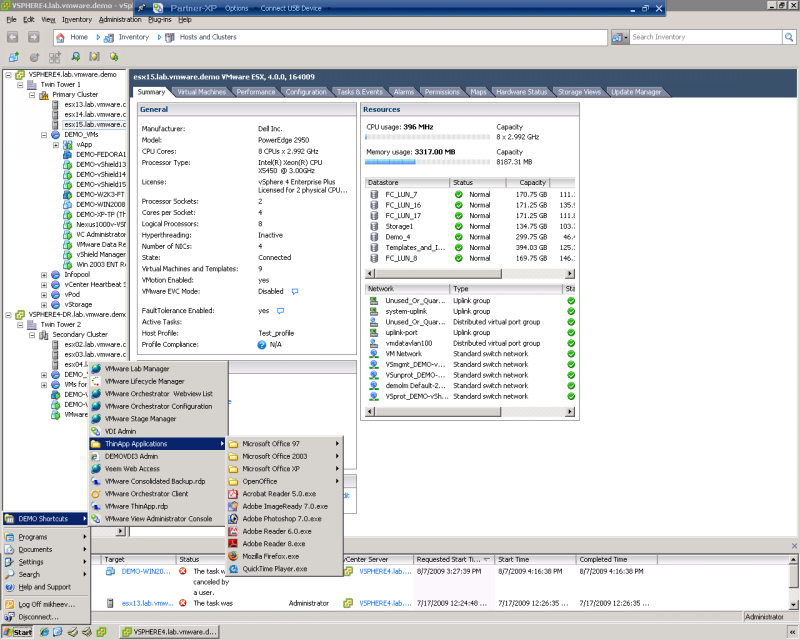Launch Acrobat Reader 5.0.exe
800x640 pixels.
coord(278,493)
